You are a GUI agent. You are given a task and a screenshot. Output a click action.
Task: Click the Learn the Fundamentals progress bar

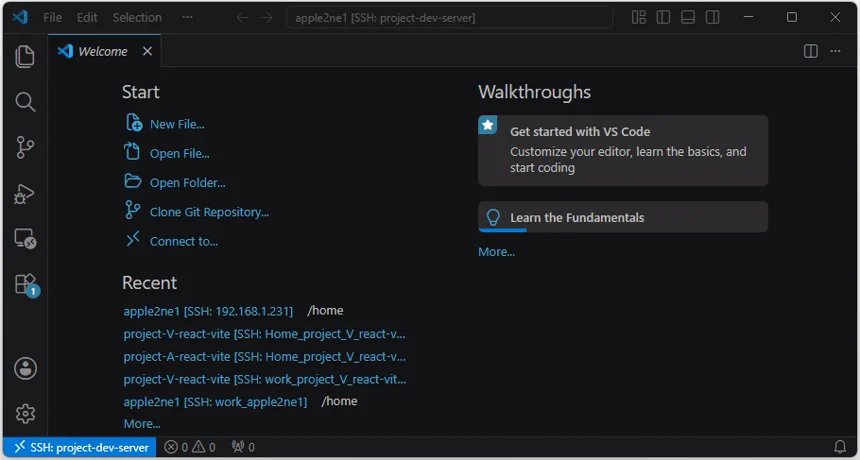click(502, 230)
